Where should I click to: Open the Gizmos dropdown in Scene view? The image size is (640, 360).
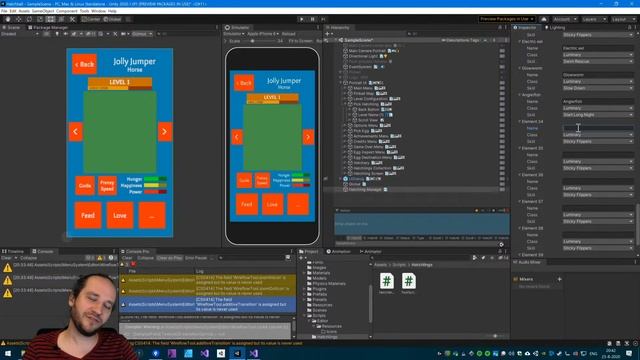click(x=142, y=34)
